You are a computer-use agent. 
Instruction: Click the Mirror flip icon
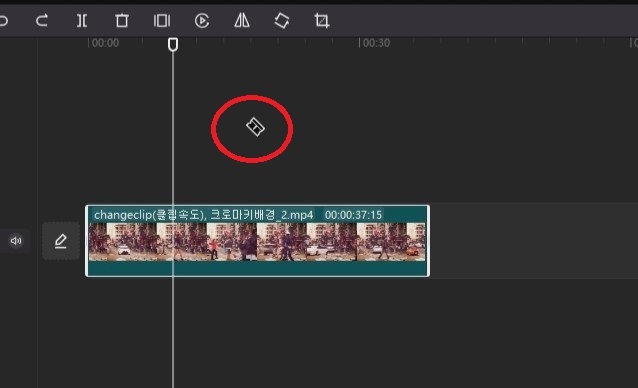242,20
